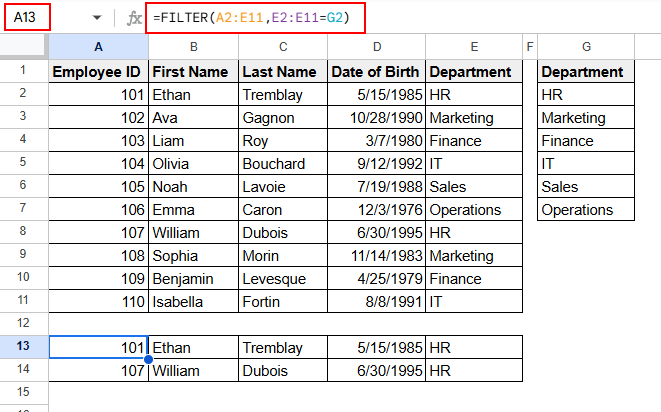
Task: Select cell G2 containing HR
Action: pyautogui.click(x=586, y=95)
